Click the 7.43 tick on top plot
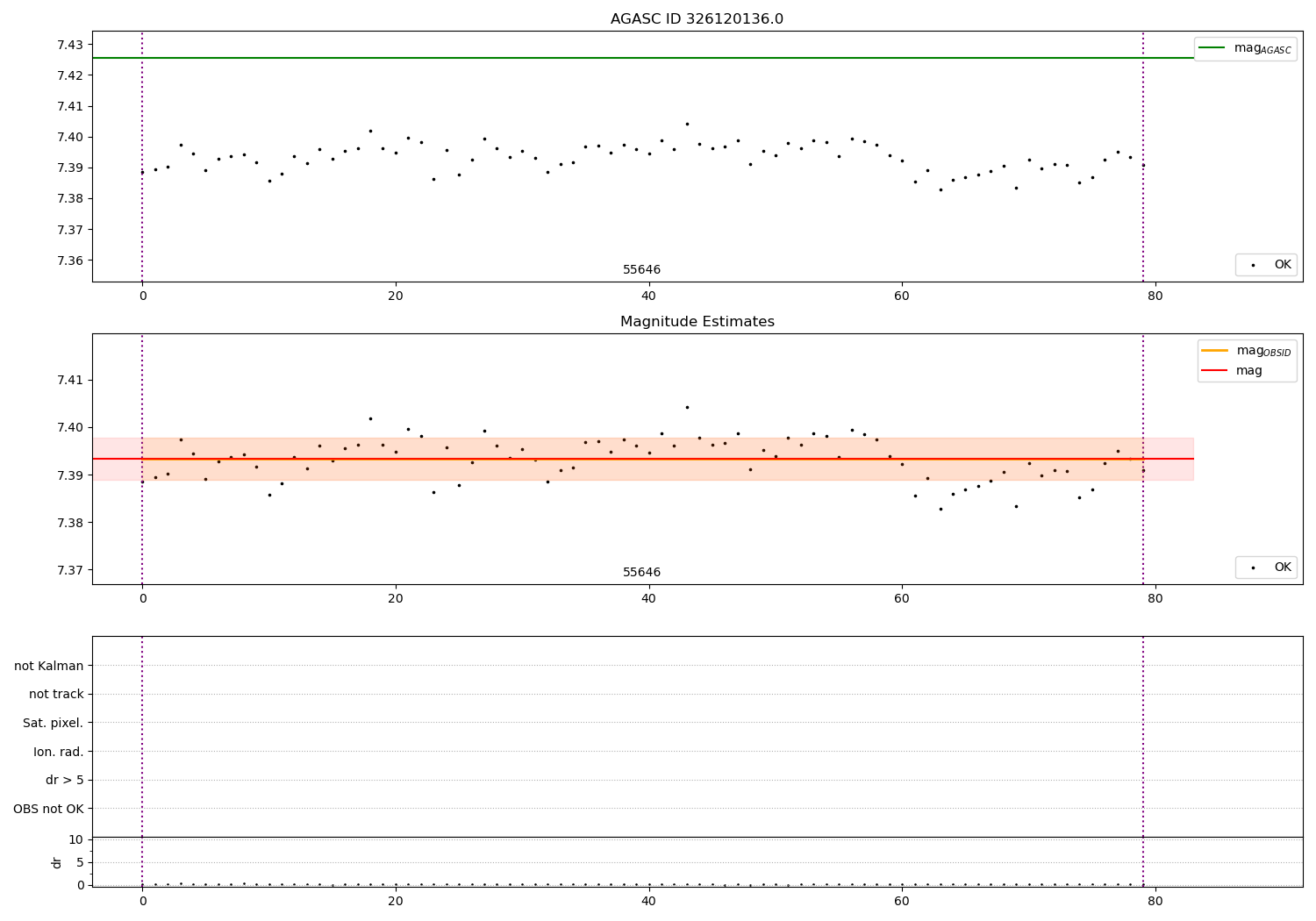This screenshot has height=921, width=1316. pos(70,45)
